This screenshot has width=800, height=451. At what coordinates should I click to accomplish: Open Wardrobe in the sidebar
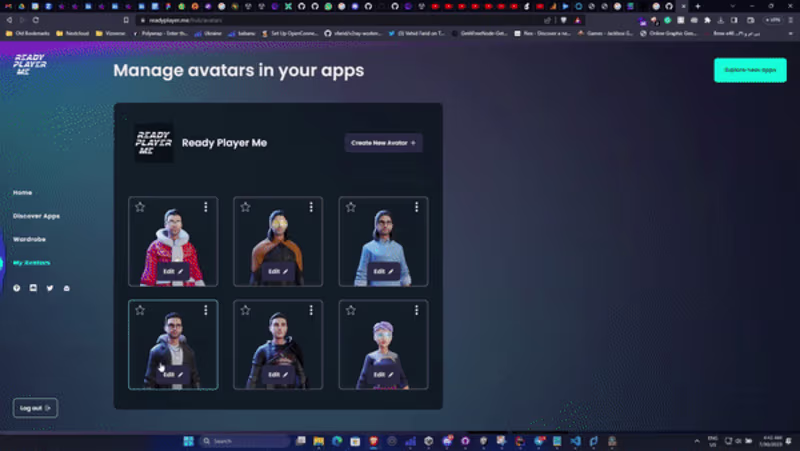30,239
